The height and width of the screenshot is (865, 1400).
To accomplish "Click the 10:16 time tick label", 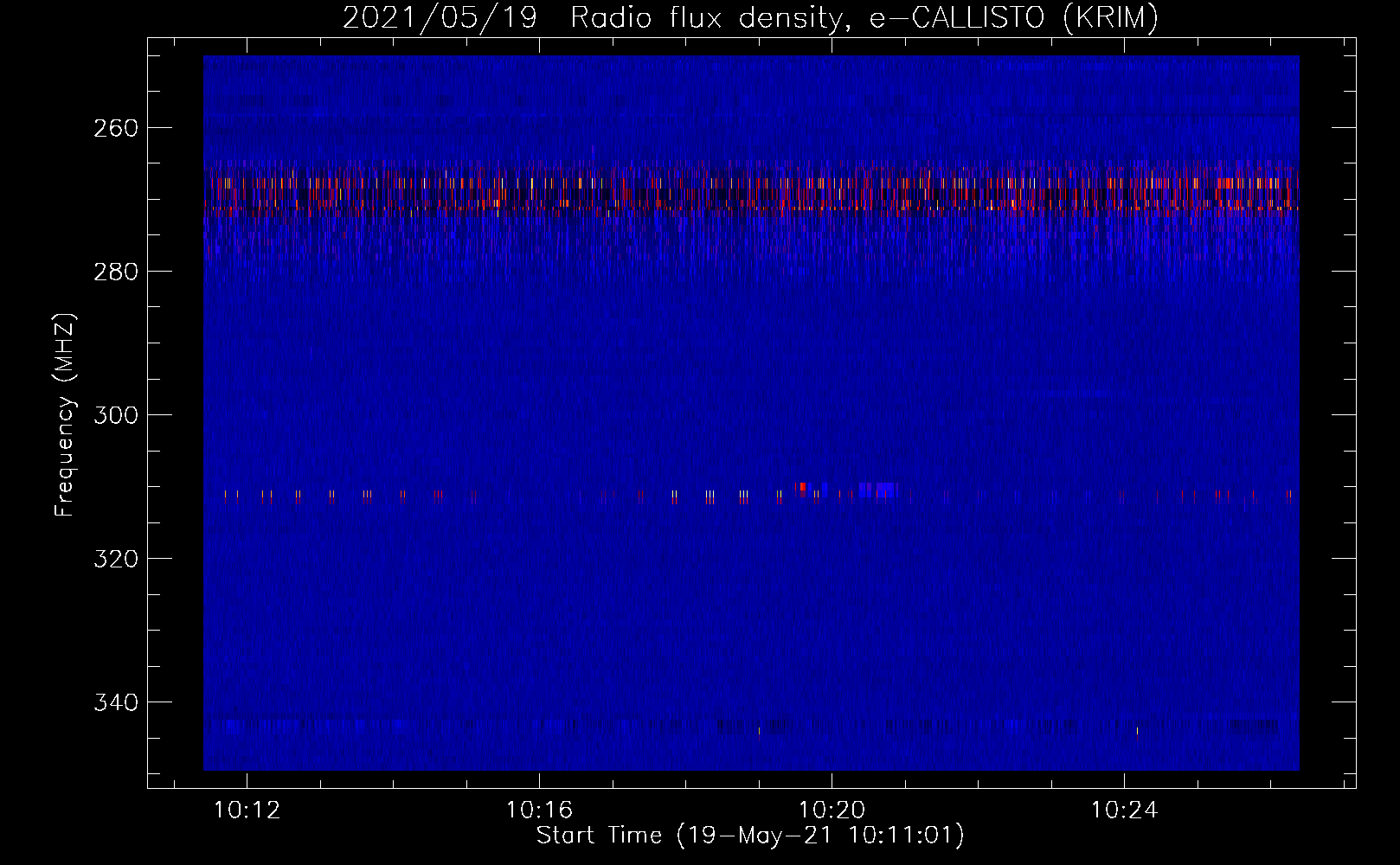I will (x=540, y=811).
